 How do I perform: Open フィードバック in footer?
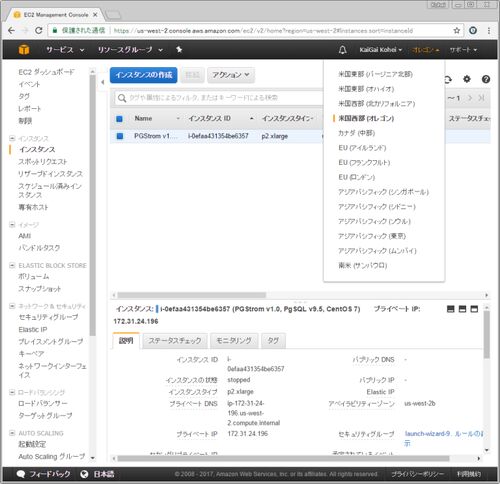(50, 474)
